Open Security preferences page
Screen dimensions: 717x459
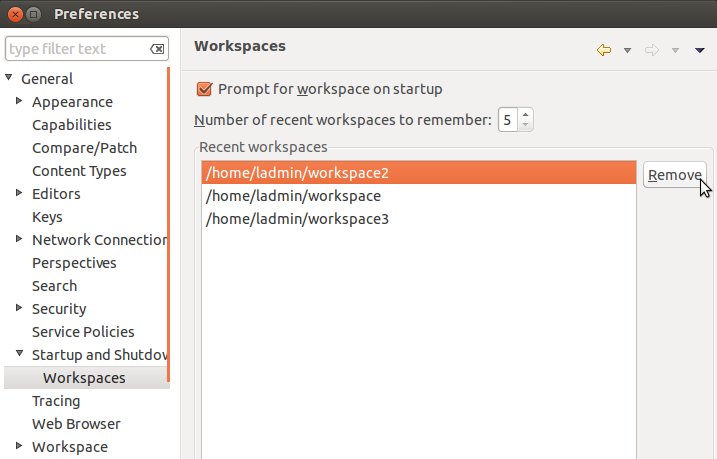click(59, 309)
